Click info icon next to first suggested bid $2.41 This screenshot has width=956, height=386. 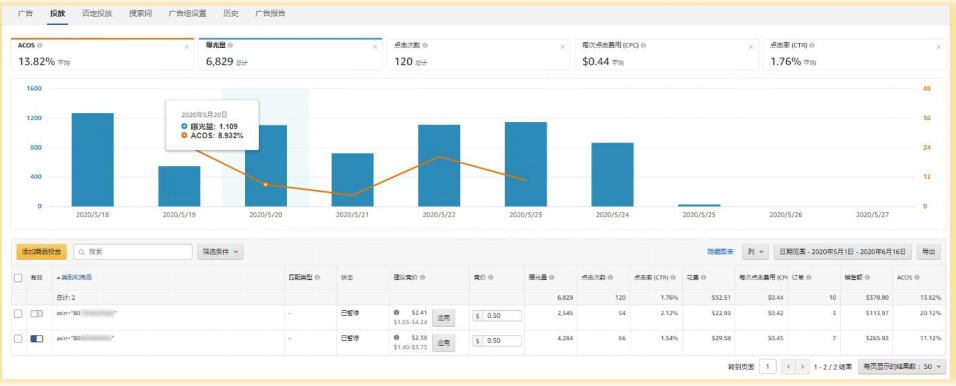coord(397,312)
